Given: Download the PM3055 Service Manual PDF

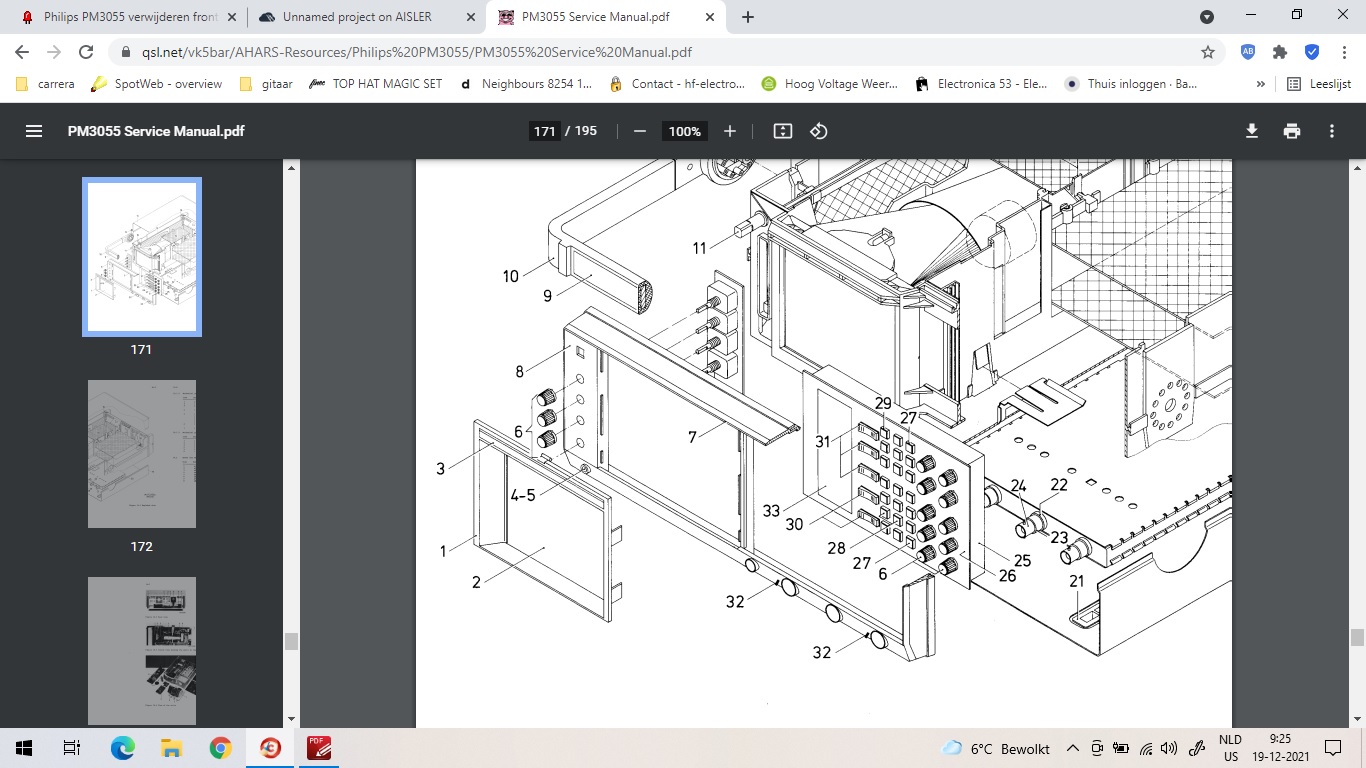Looking at the screenshot, I should click(x=1251, y=131).
